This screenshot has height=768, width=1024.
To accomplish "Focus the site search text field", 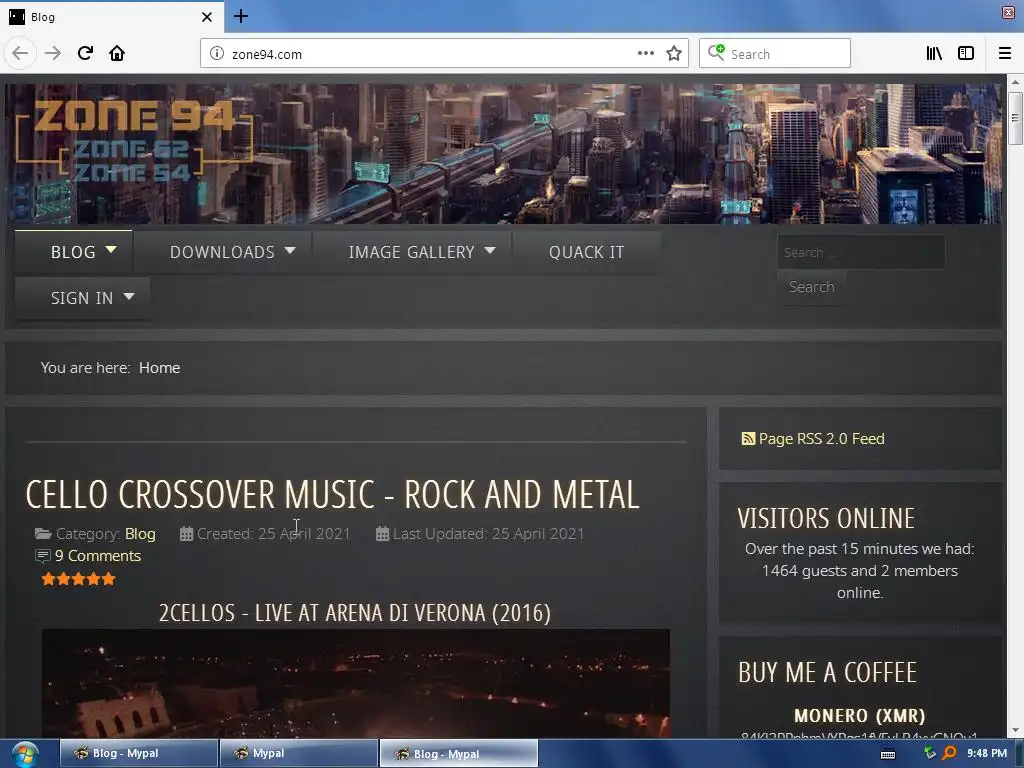I will click(x=861, y=252).
